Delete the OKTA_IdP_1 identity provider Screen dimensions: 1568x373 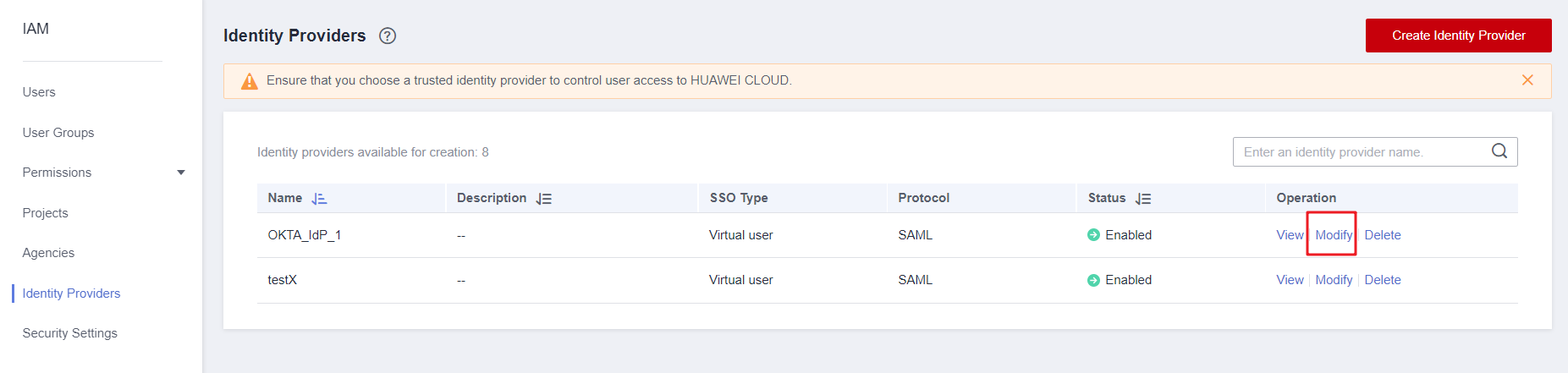click(x=1383, y=235)
